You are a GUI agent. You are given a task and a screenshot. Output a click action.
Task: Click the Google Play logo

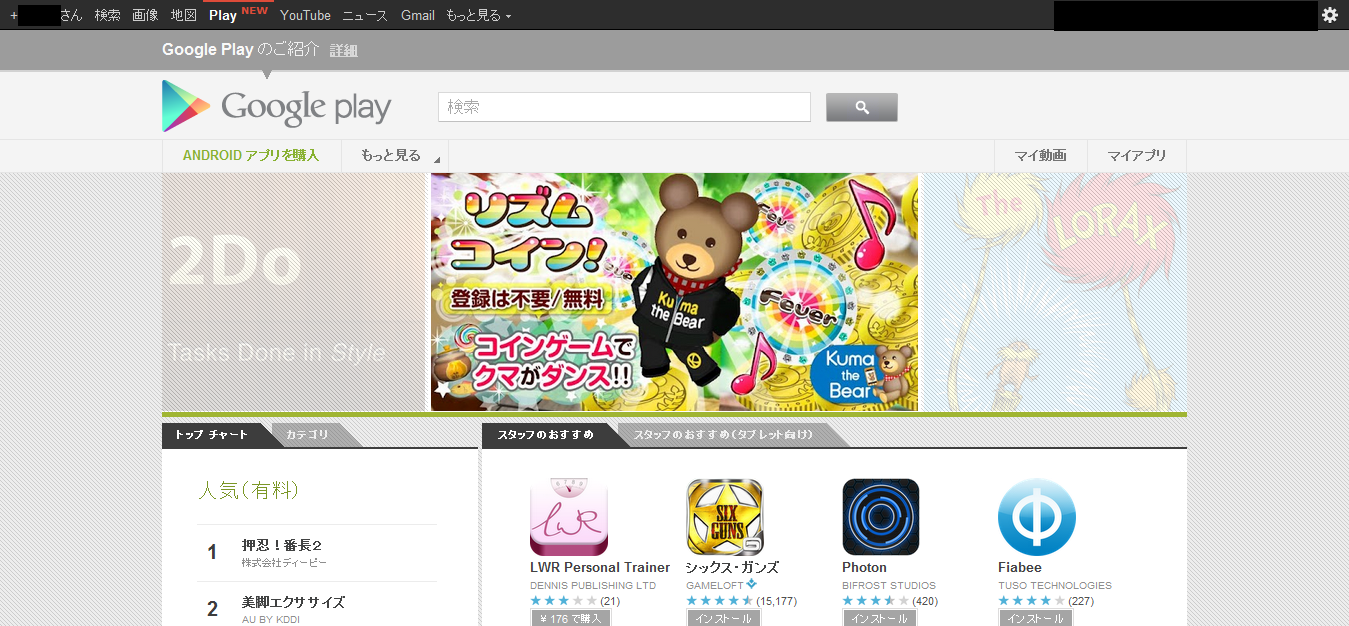pyautogui.click(x=277, y=107)
